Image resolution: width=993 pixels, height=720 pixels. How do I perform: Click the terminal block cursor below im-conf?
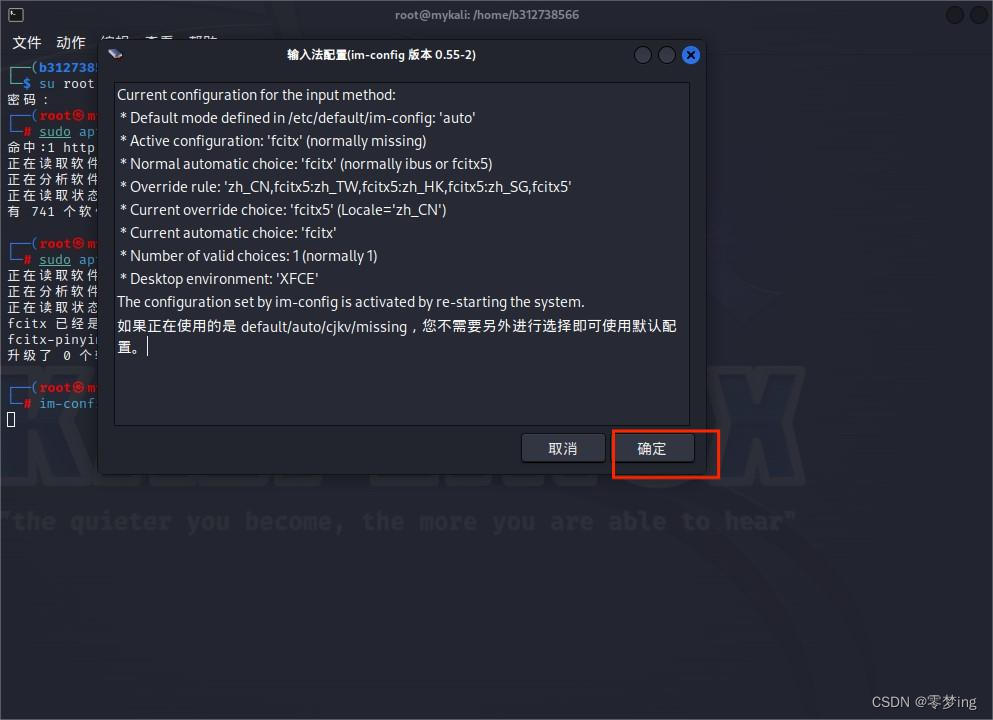point(11,419)
